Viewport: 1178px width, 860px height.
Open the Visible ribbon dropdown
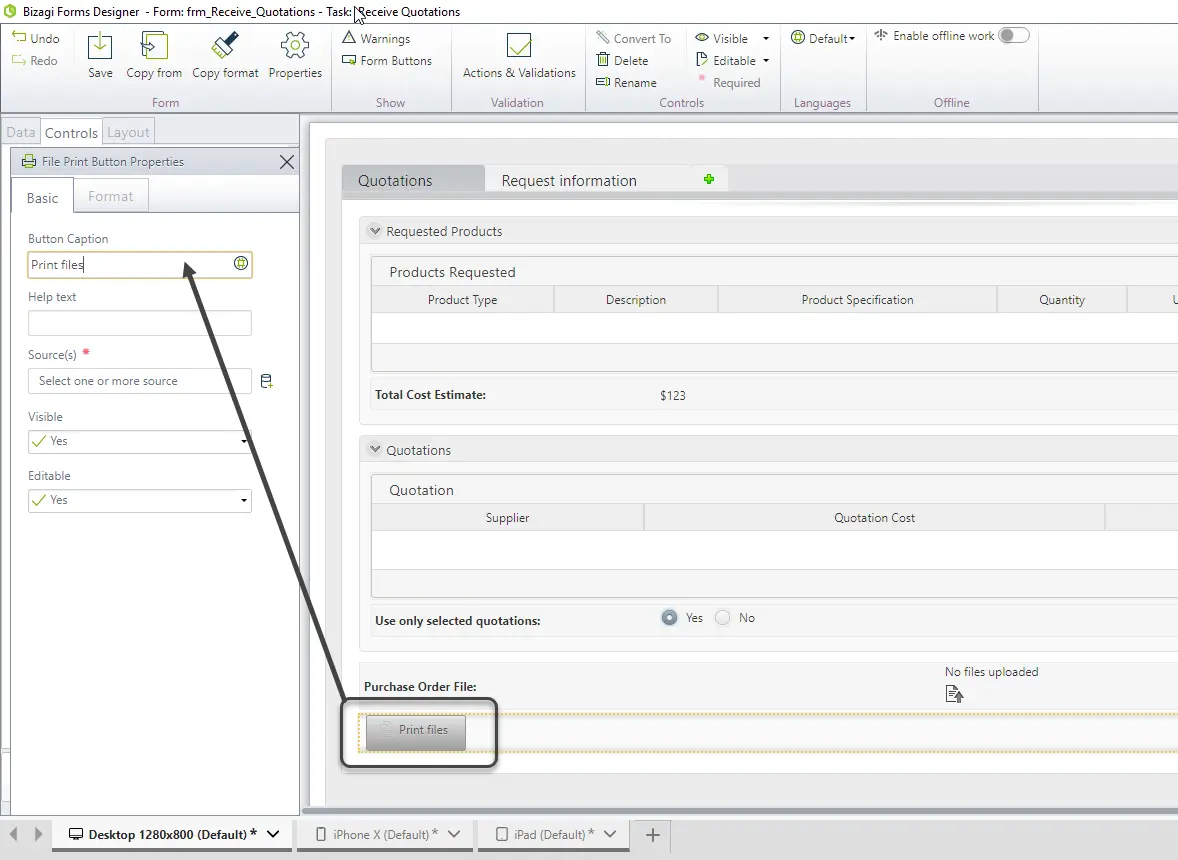click(x=766, y=38)
